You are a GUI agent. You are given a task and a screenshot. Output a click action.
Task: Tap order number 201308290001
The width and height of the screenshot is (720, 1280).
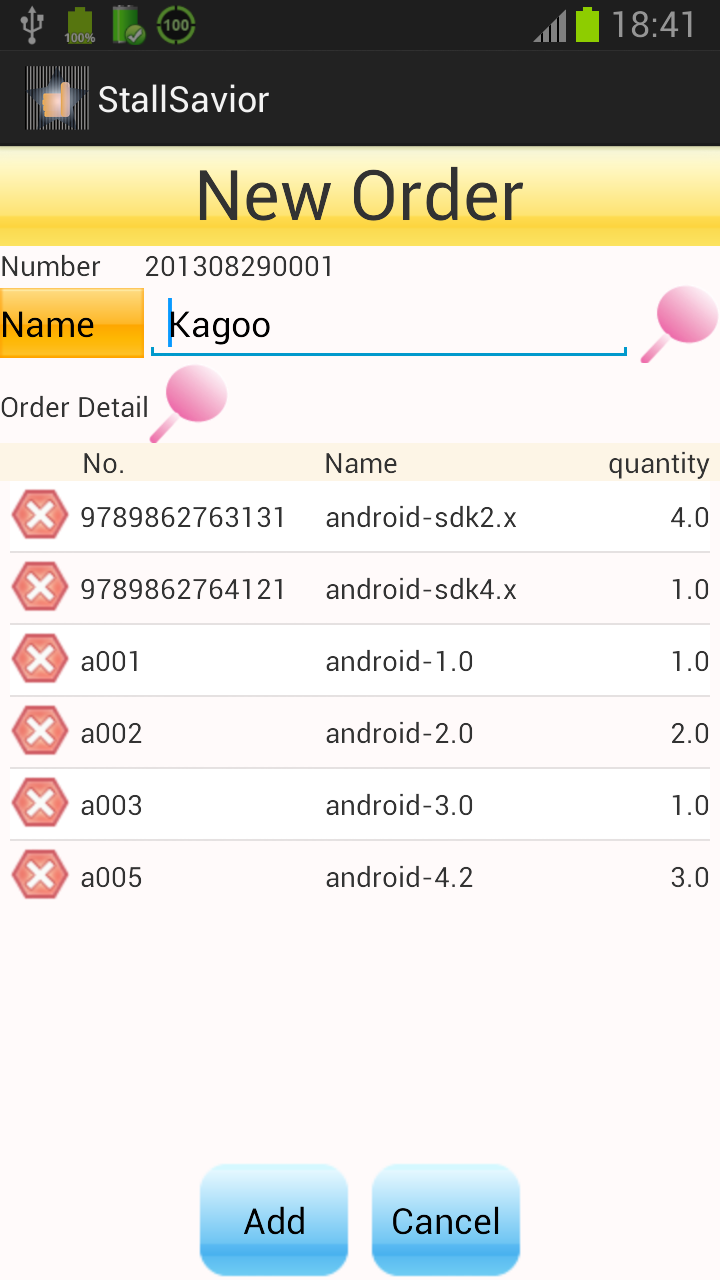tap(239, 266)
